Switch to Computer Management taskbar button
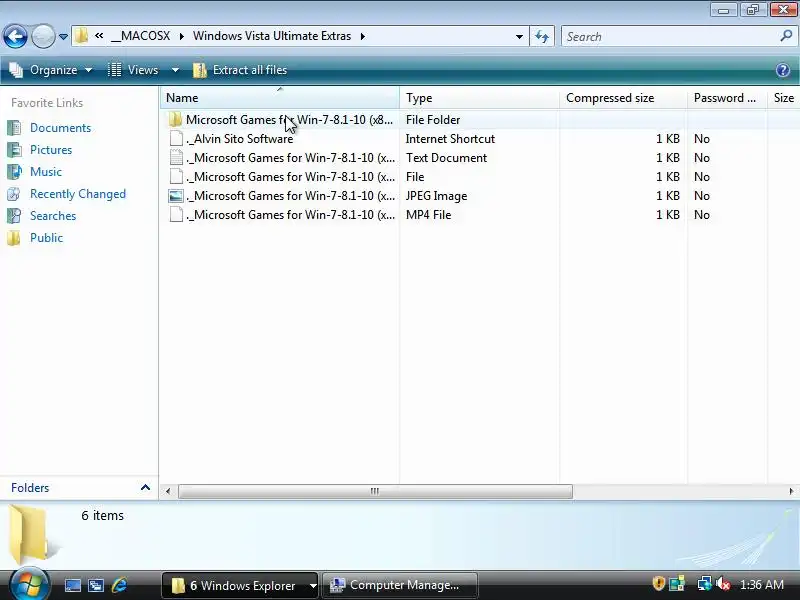The height and width of the screenshot is (600, 800). [x=400, y=585]
